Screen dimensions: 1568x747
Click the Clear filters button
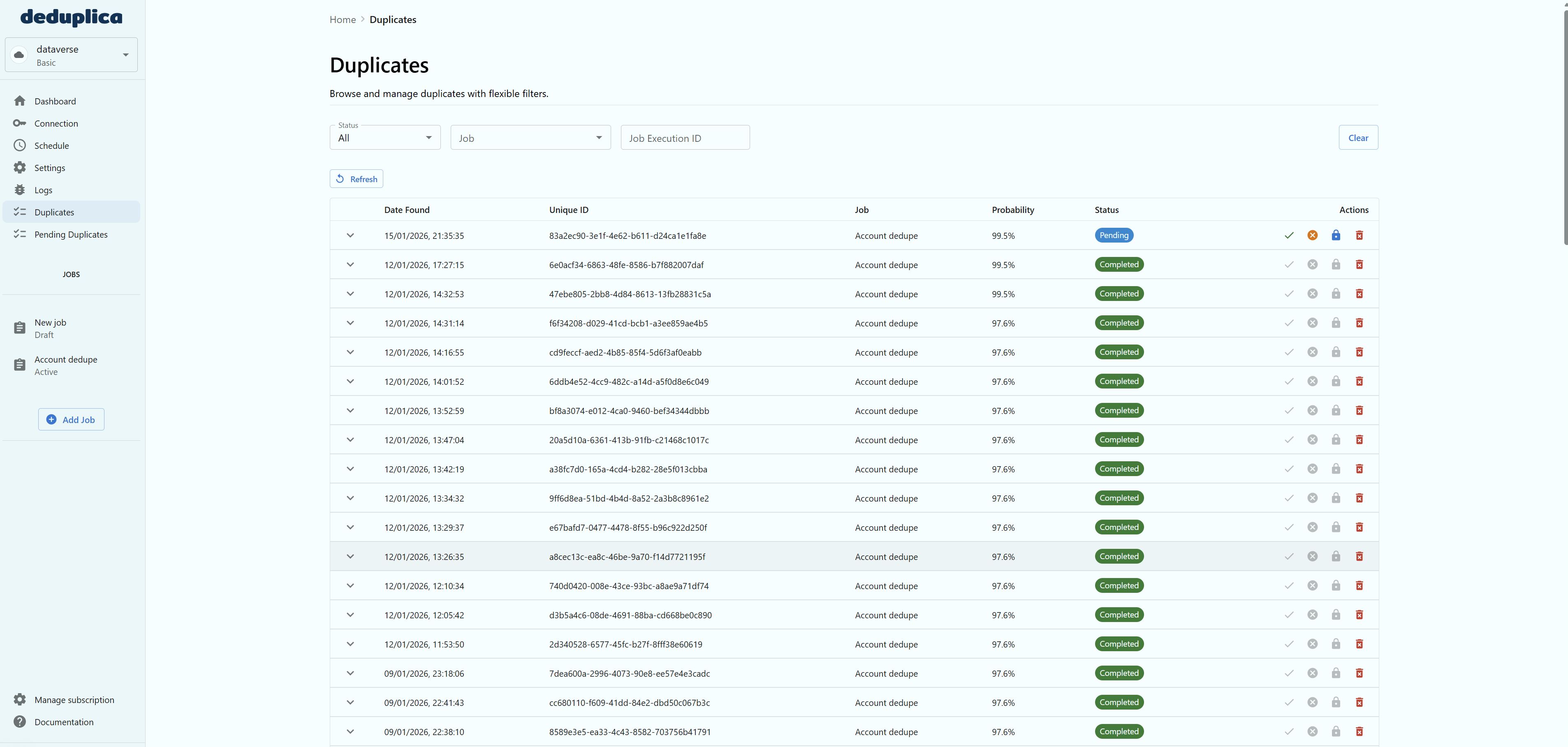1358,138
